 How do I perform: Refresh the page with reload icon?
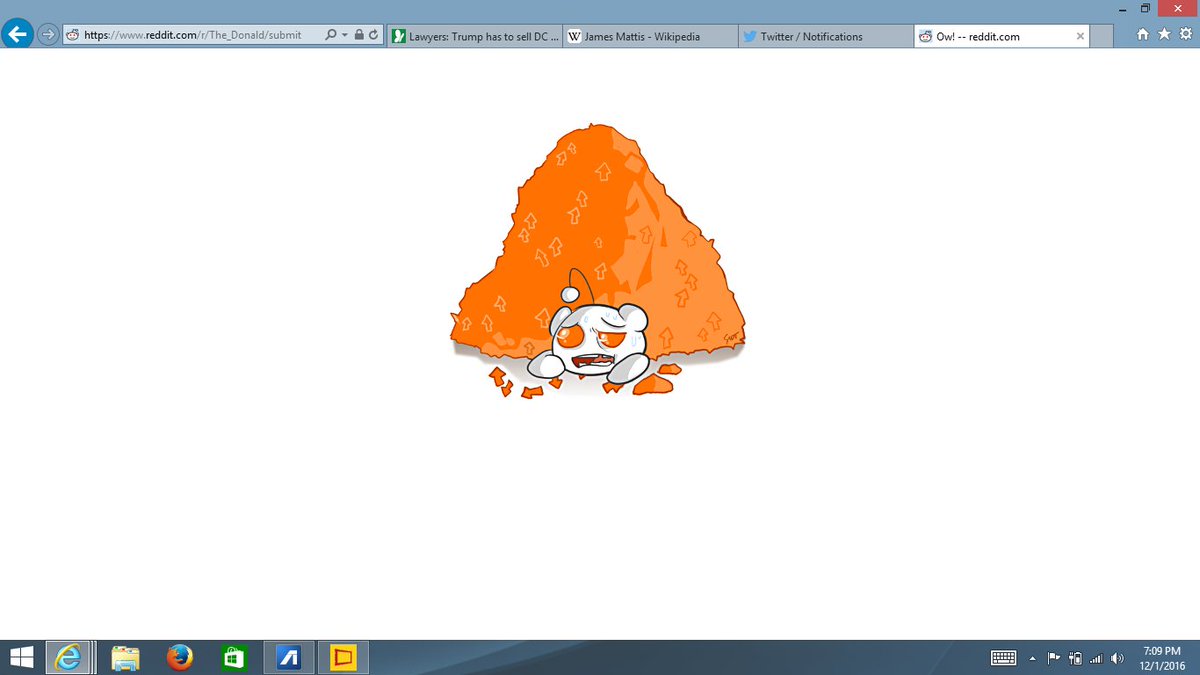373,35
